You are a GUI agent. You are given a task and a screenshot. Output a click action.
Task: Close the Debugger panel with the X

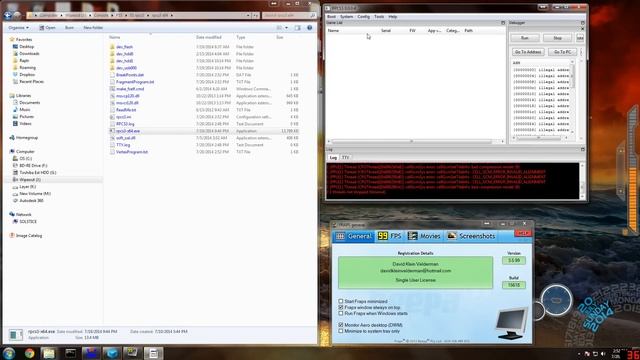pyautogui.click(x=582, y=29)
